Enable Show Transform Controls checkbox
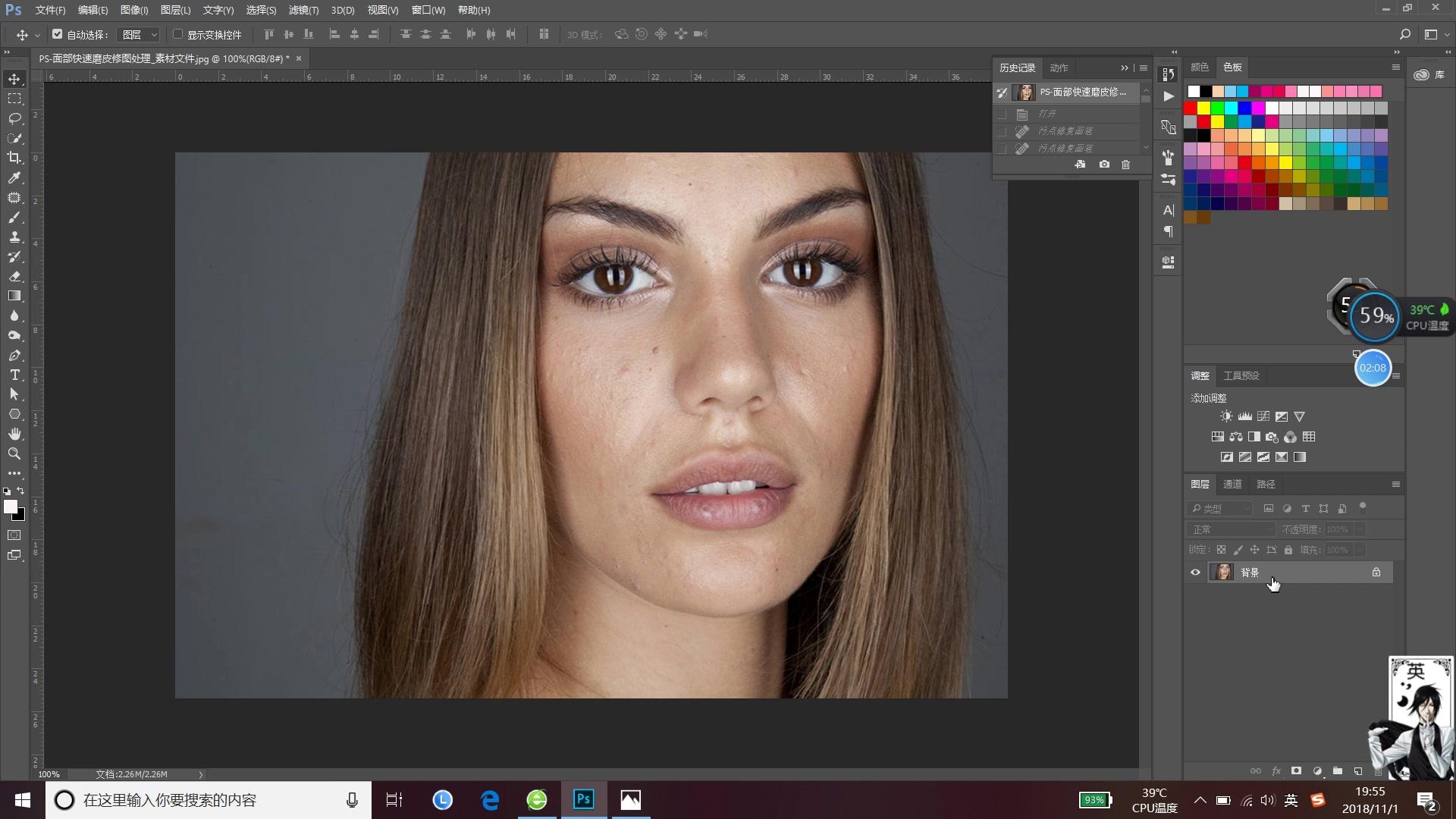 (178, 34)
